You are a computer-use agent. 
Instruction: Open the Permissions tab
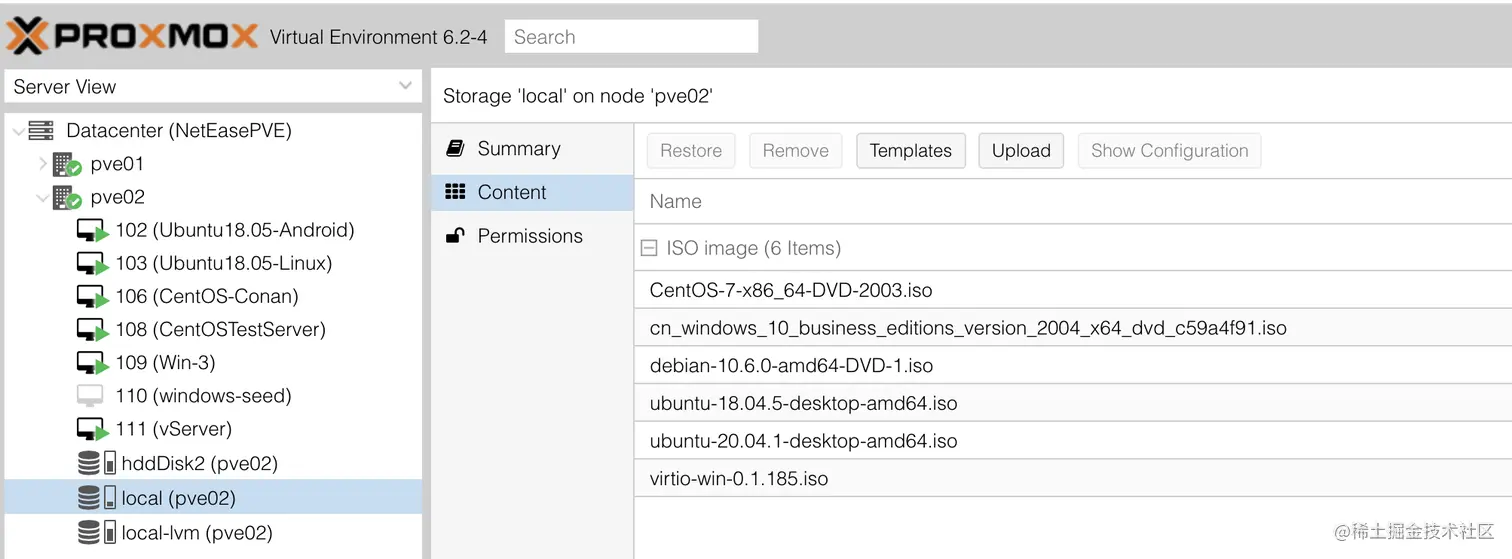tap(529, 236)
